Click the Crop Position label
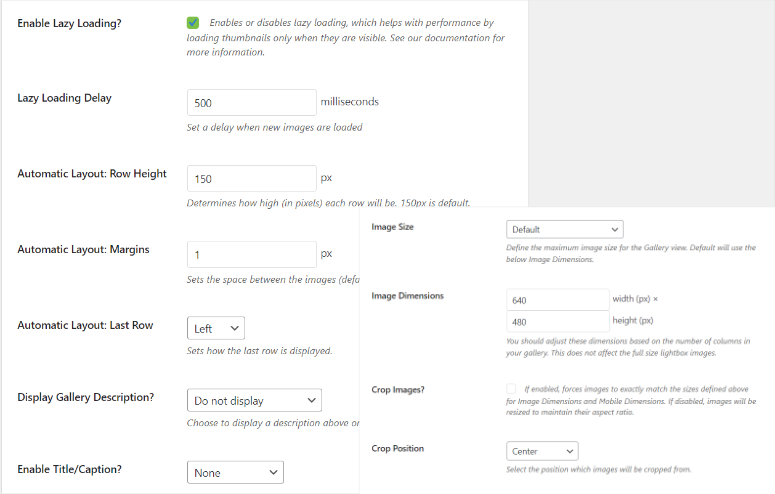The image size is (775, 494). [397, 449]
